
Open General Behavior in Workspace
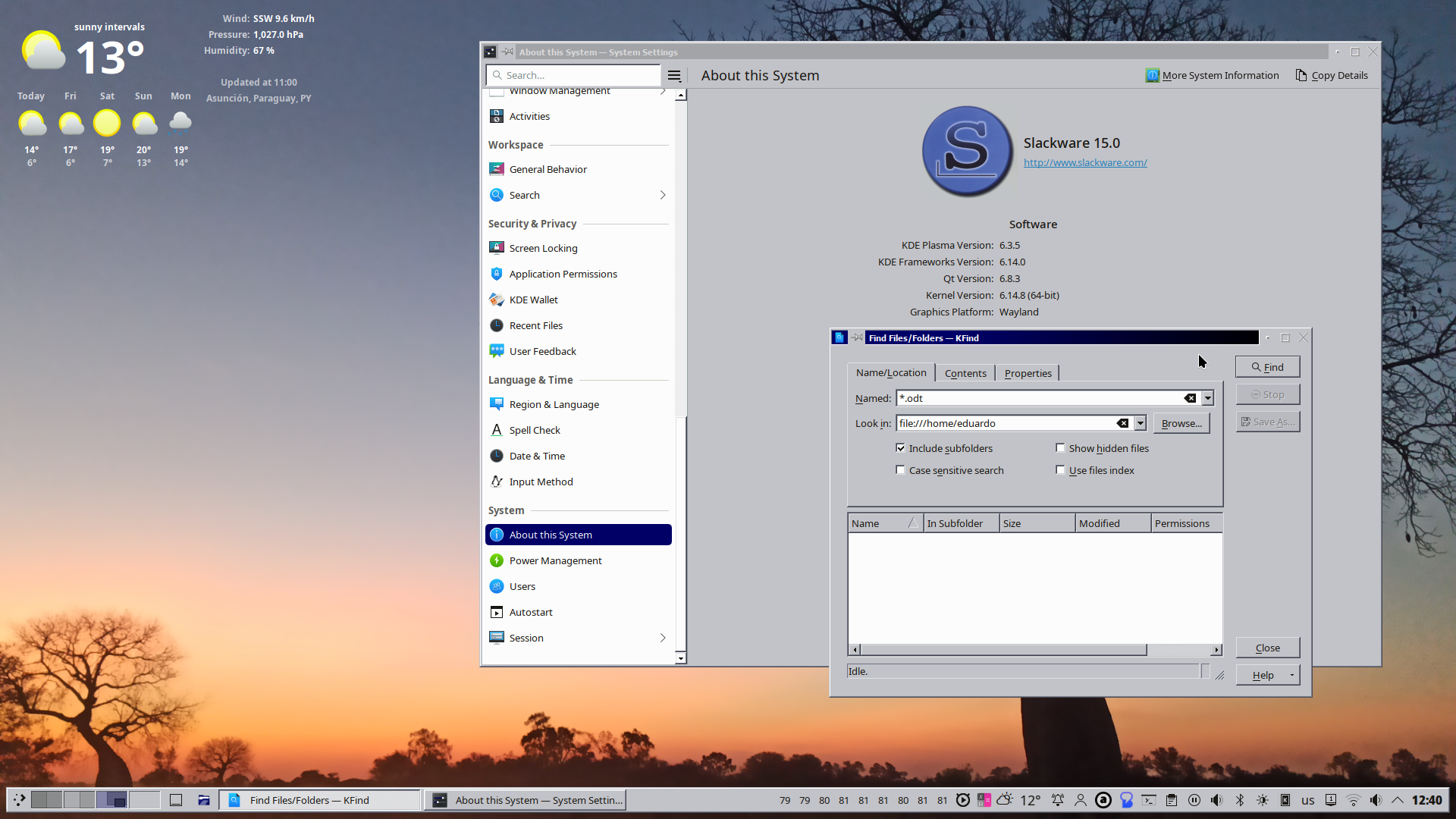click(x=578, y=169)
